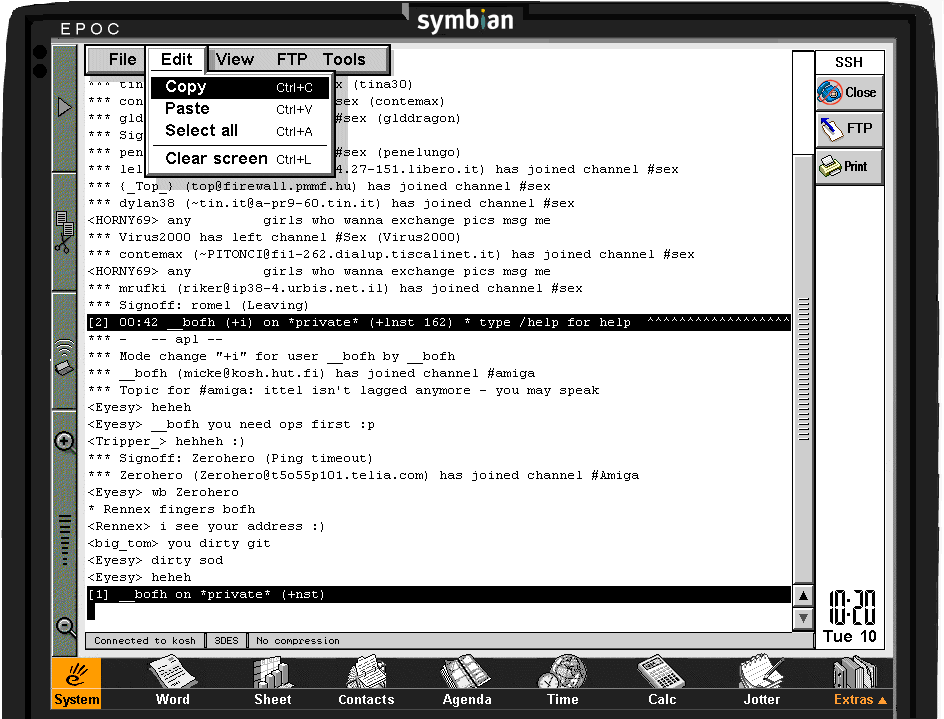944x719 pixels.
Task: Tap the infrared beam sidebar icon
Action: click(64, 356)
